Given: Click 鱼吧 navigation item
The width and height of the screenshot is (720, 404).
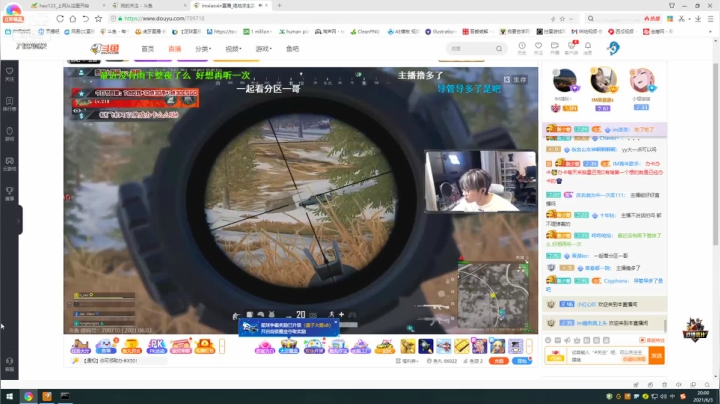Looking at the screenshot, I should point(292,49).
